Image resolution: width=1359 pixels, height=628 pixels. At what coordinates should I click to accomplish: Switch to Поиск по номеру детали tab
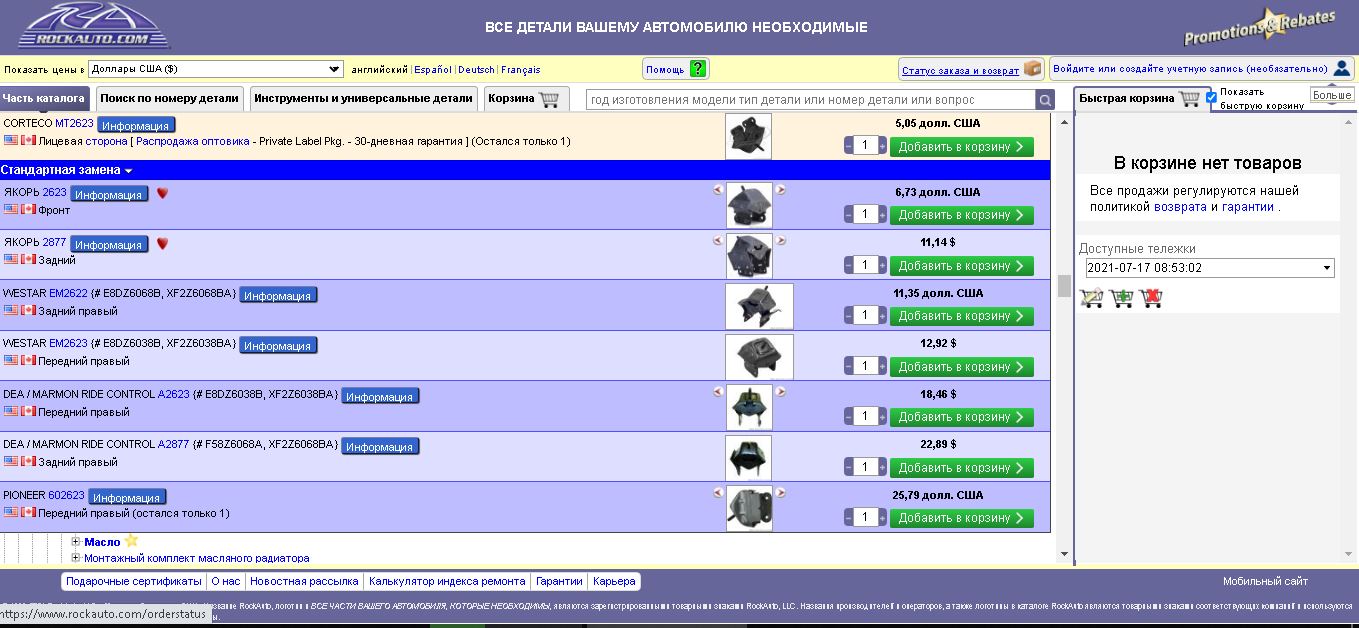pos(170,98)
